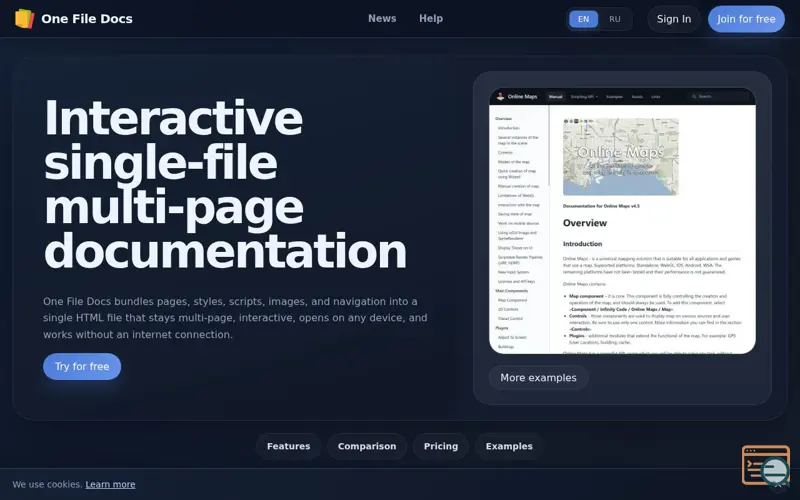This screenshot has height=500, width=800.
Task: Click the 'Interactive single-file multi-page documentation' heading
Action: coord(225,184)
